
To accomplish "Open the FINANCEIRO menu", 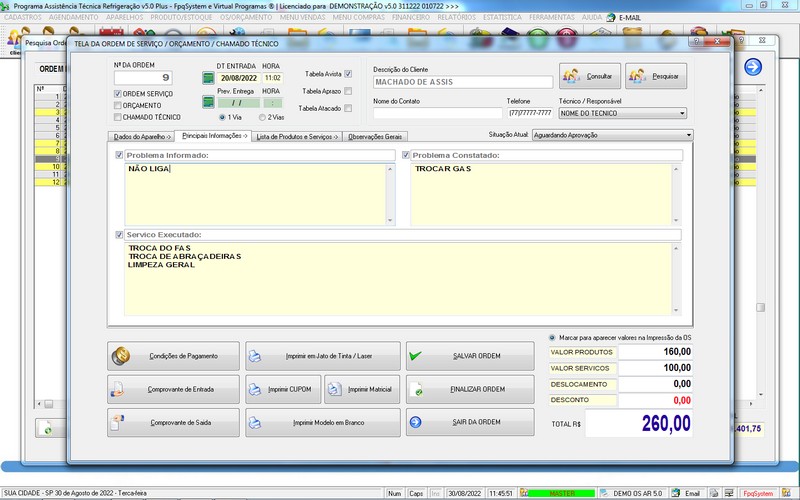I will coord(411,17).
